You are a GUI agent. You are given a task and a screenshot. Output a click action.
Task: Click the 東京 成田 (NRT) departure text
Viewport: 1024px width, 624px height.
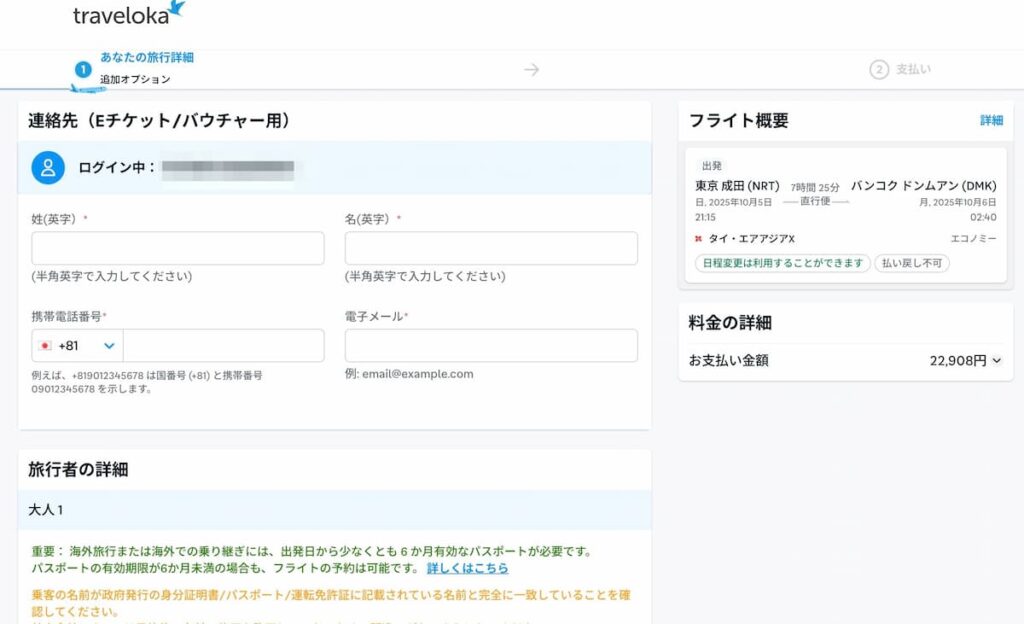pyautogui.click(x=737, y=186)
